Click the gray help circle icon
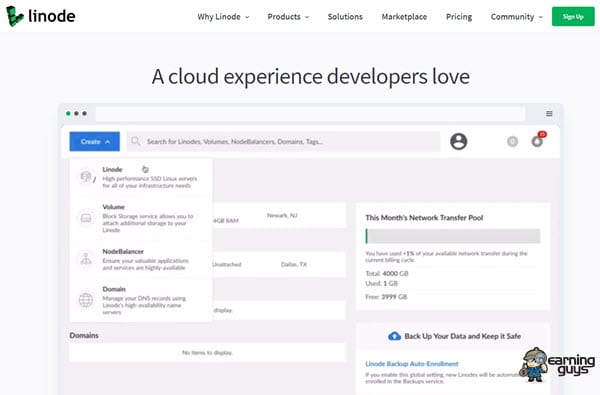This screenshot has height=395, width=600. point(512,142)
